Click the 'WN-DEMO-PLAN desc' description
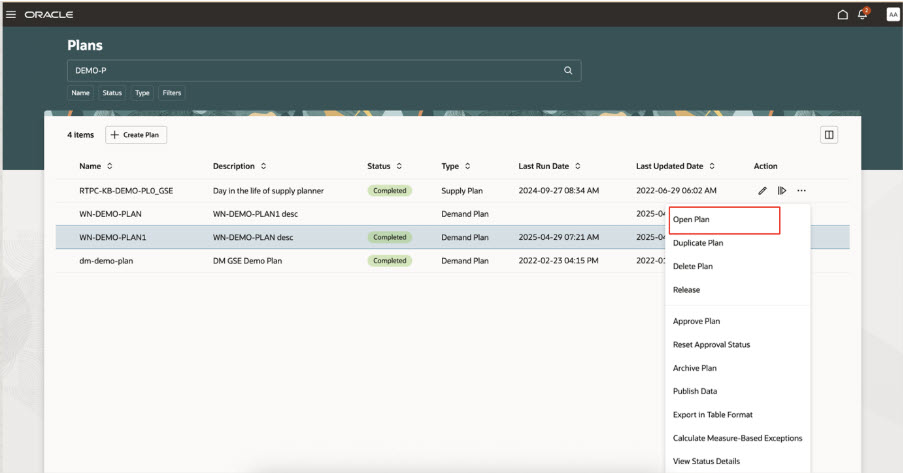Screen dimensions: 903x473 [253, 237]
